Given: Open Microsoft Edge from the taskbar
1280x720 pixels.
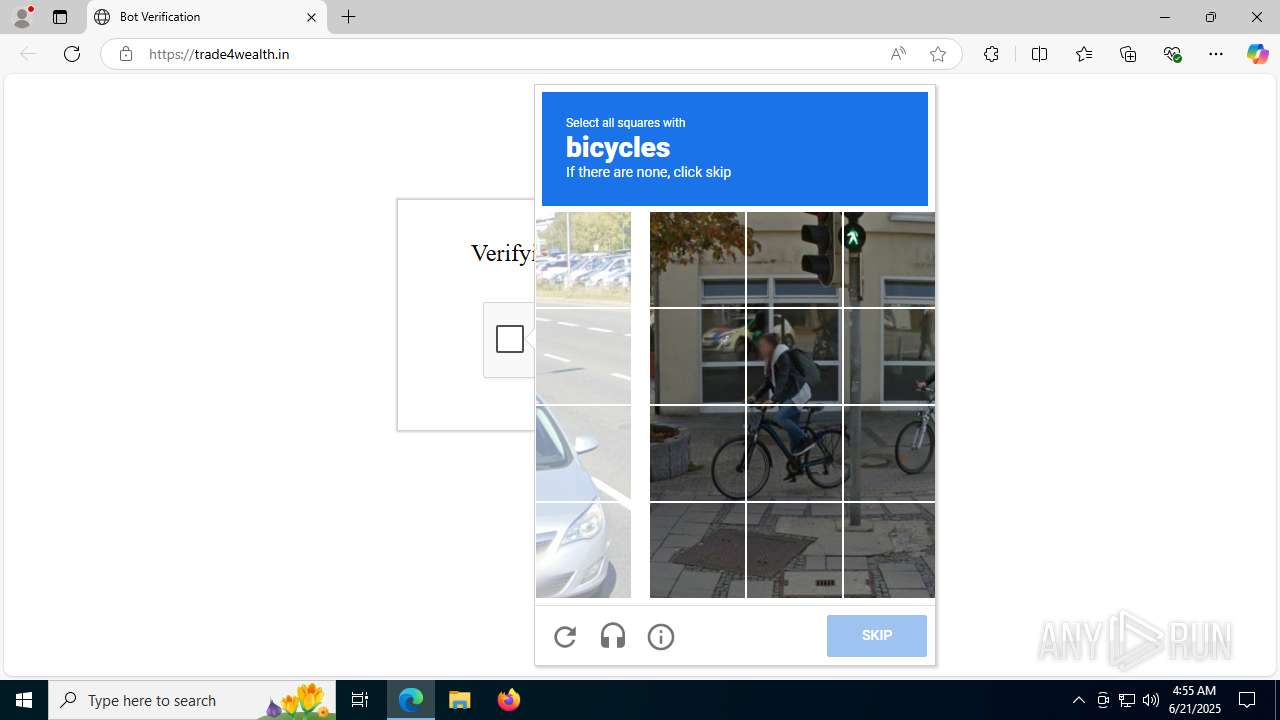Looking at the screenshot, I should click(x=411, y=700).
